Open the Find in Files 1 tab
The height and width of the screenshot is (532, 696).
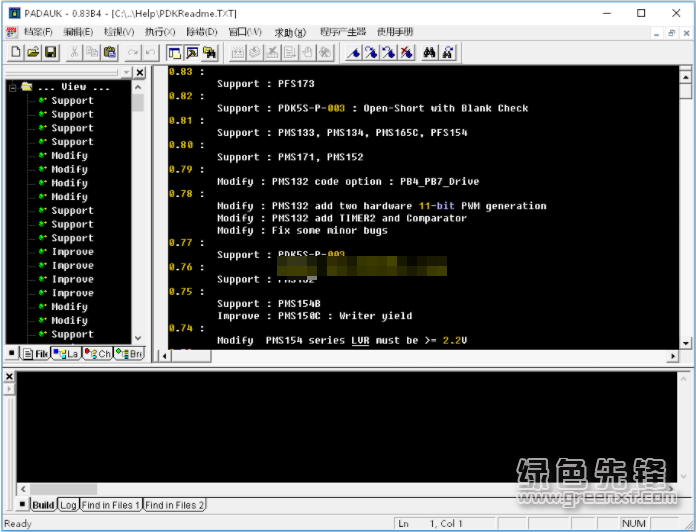pyautogui.click(x=111, y=505)
